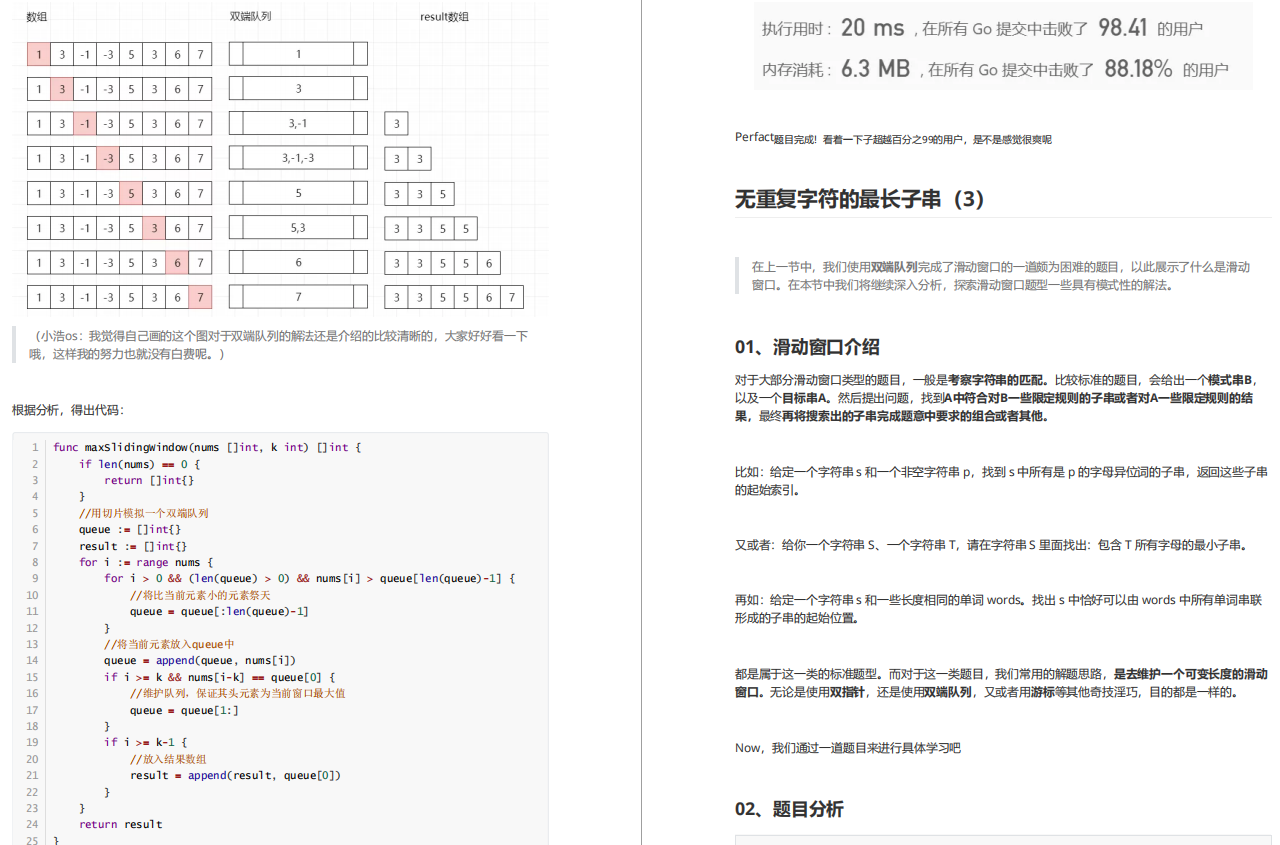Screen dimensions: 1280x845
Task: Click code line "return result"
Action: (120, 824)
